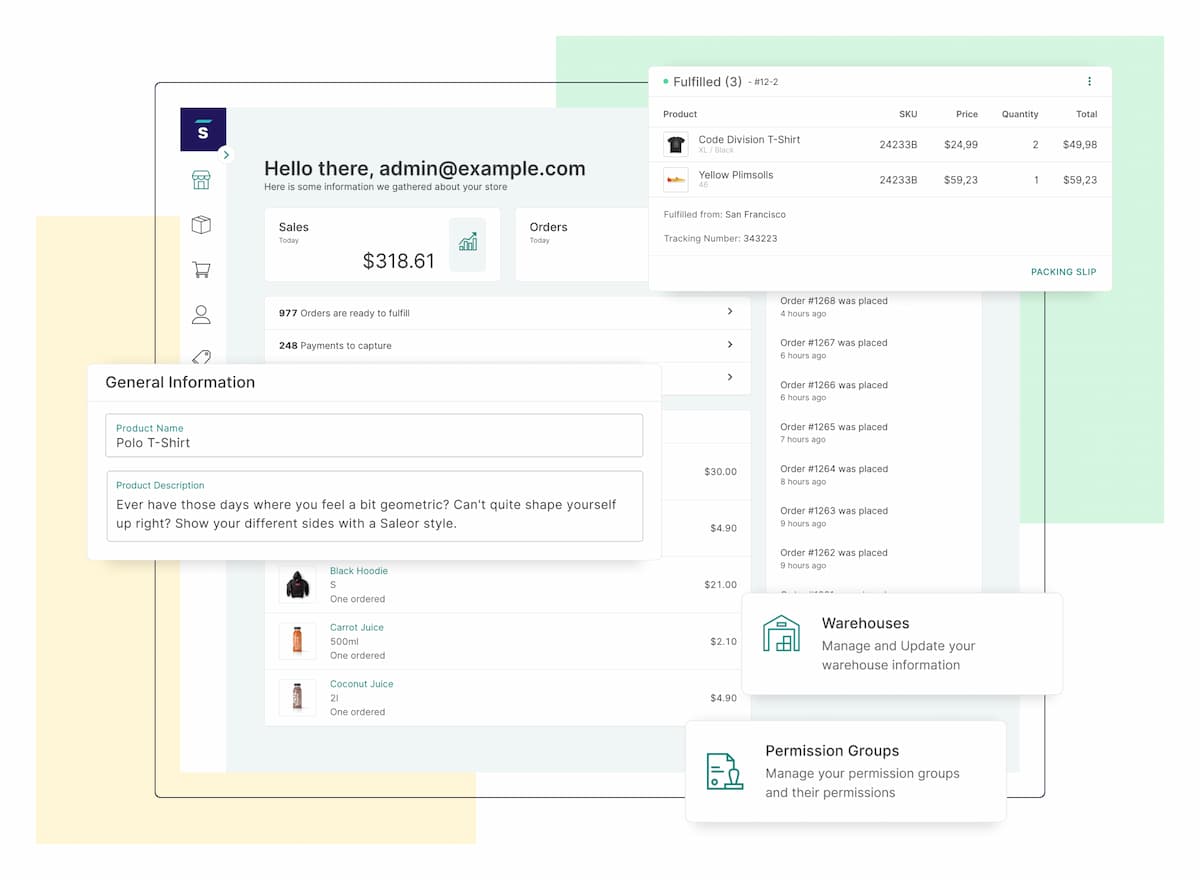
Task: Click the Code Division T-Shirt thumbnail
Action: [676, 144]
